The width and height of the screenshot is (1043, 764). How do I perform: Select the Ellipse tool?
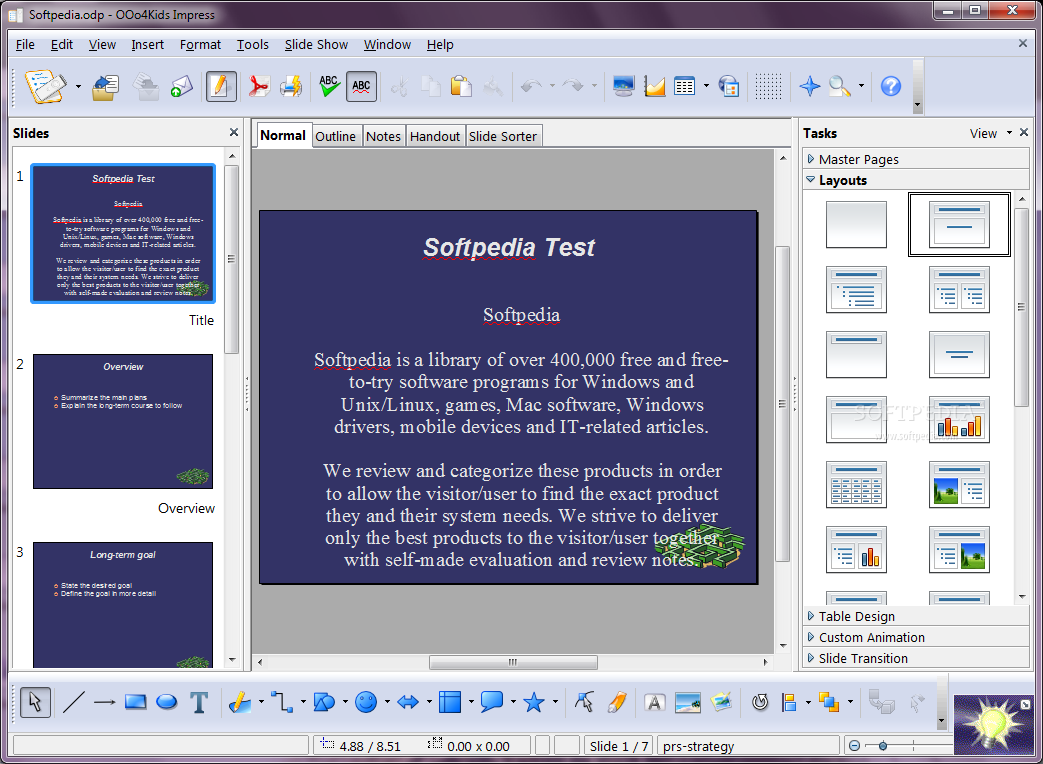tap(166, 702)
